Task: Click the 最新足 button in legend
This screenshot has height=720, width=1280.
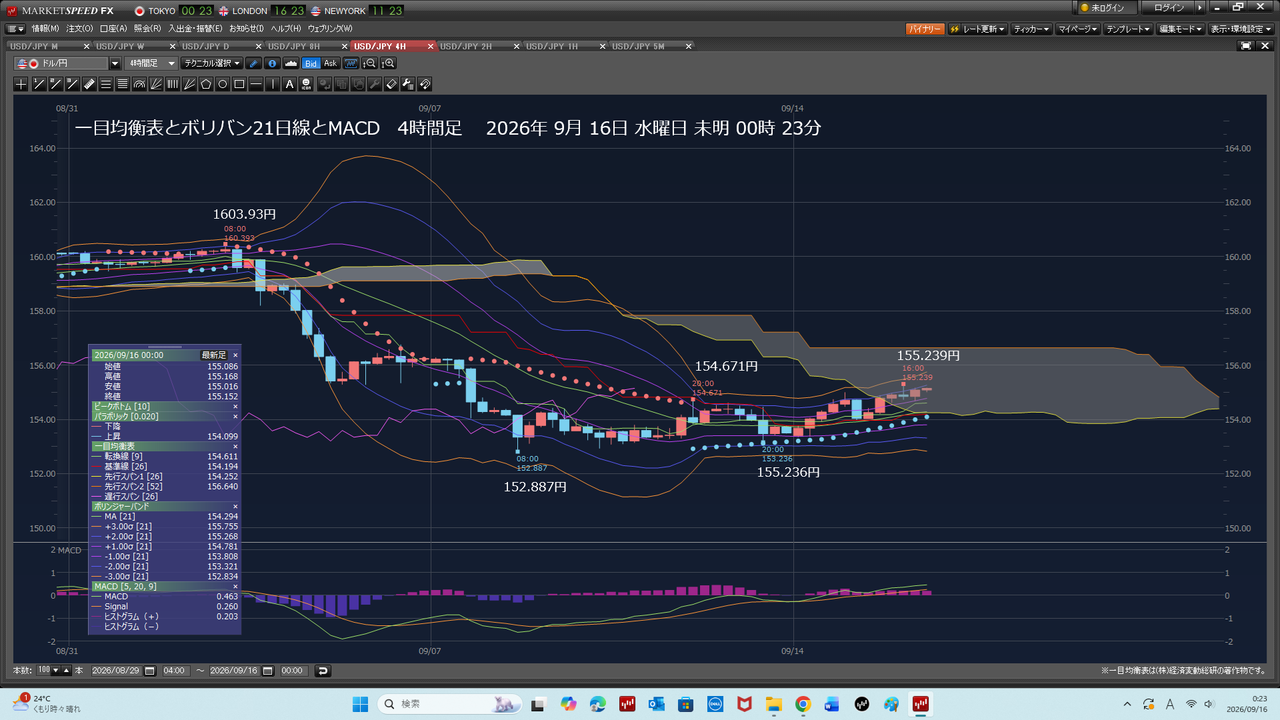Action: 214,355
